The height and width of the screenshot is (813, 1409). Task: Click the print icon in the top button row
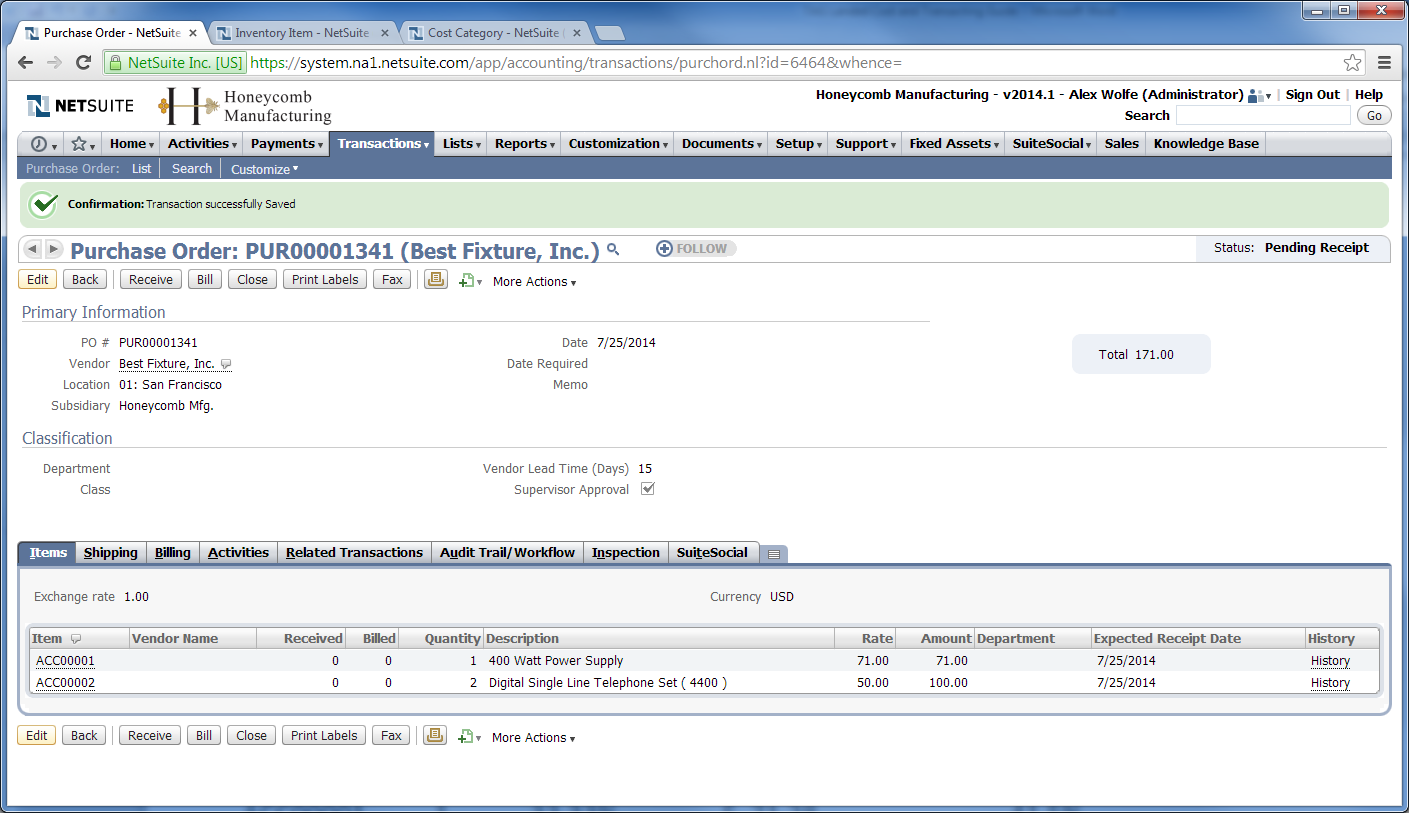[x=435, y=280]
